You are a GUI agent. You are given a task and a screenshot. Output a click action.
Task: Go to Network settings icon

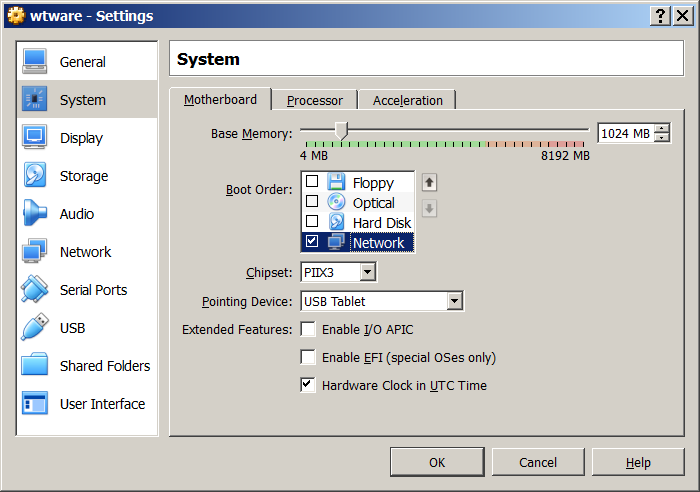pos(35,252)
